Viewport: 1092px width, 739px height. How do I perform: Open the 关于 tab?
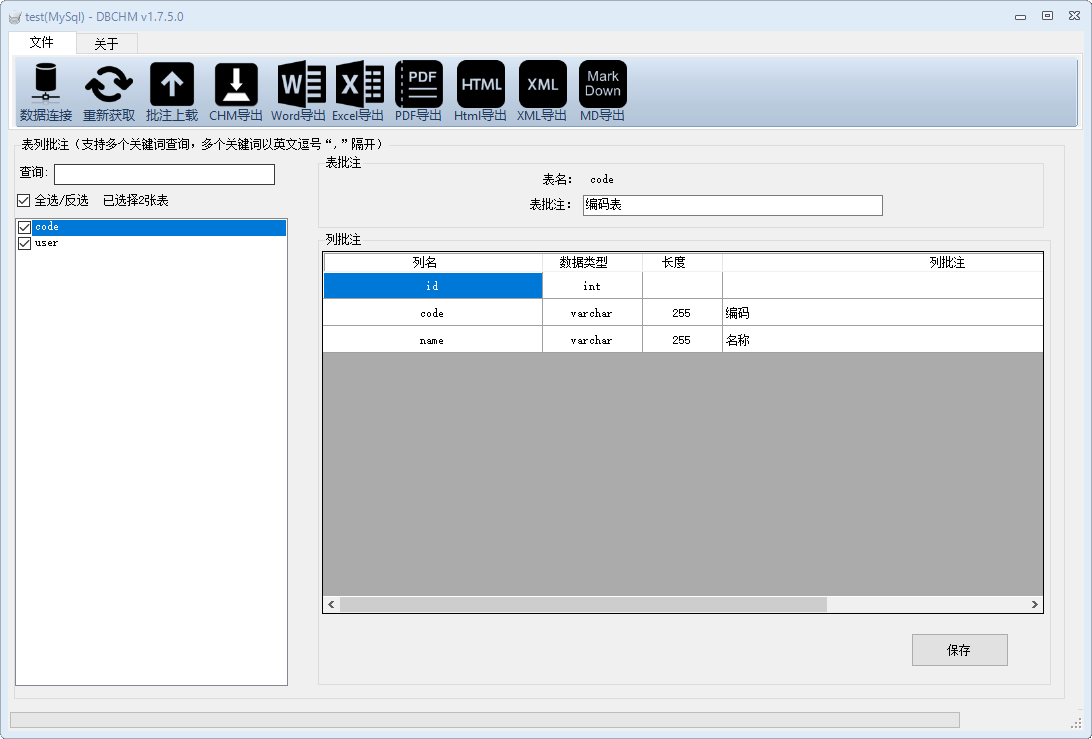point(106,44)
